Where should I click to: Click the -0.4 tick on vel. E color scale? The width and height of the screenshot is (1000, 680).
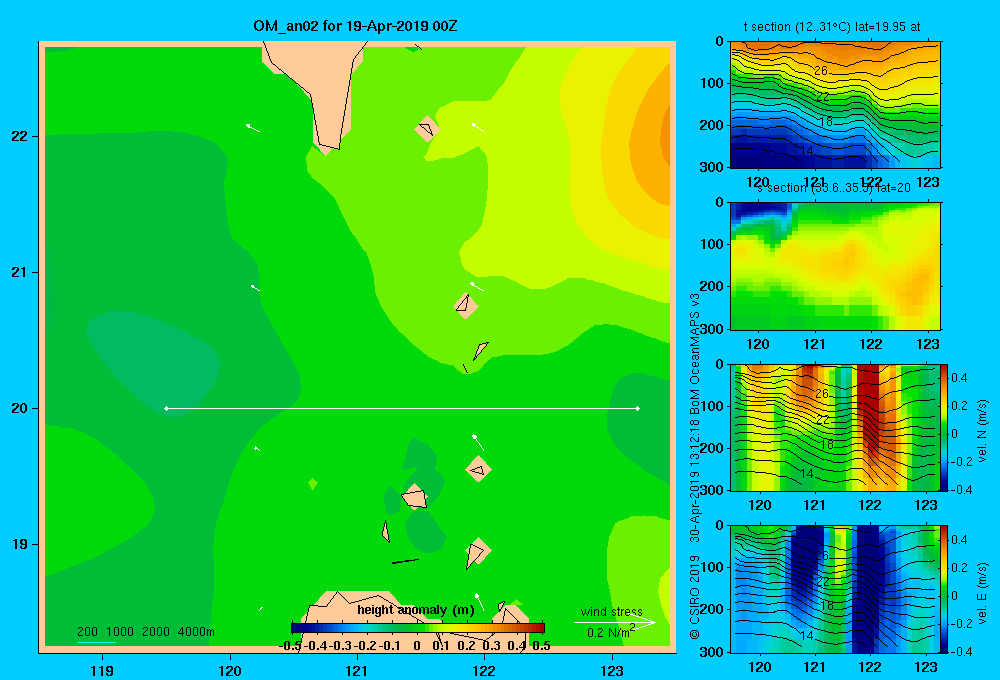[x=960, y=651]
